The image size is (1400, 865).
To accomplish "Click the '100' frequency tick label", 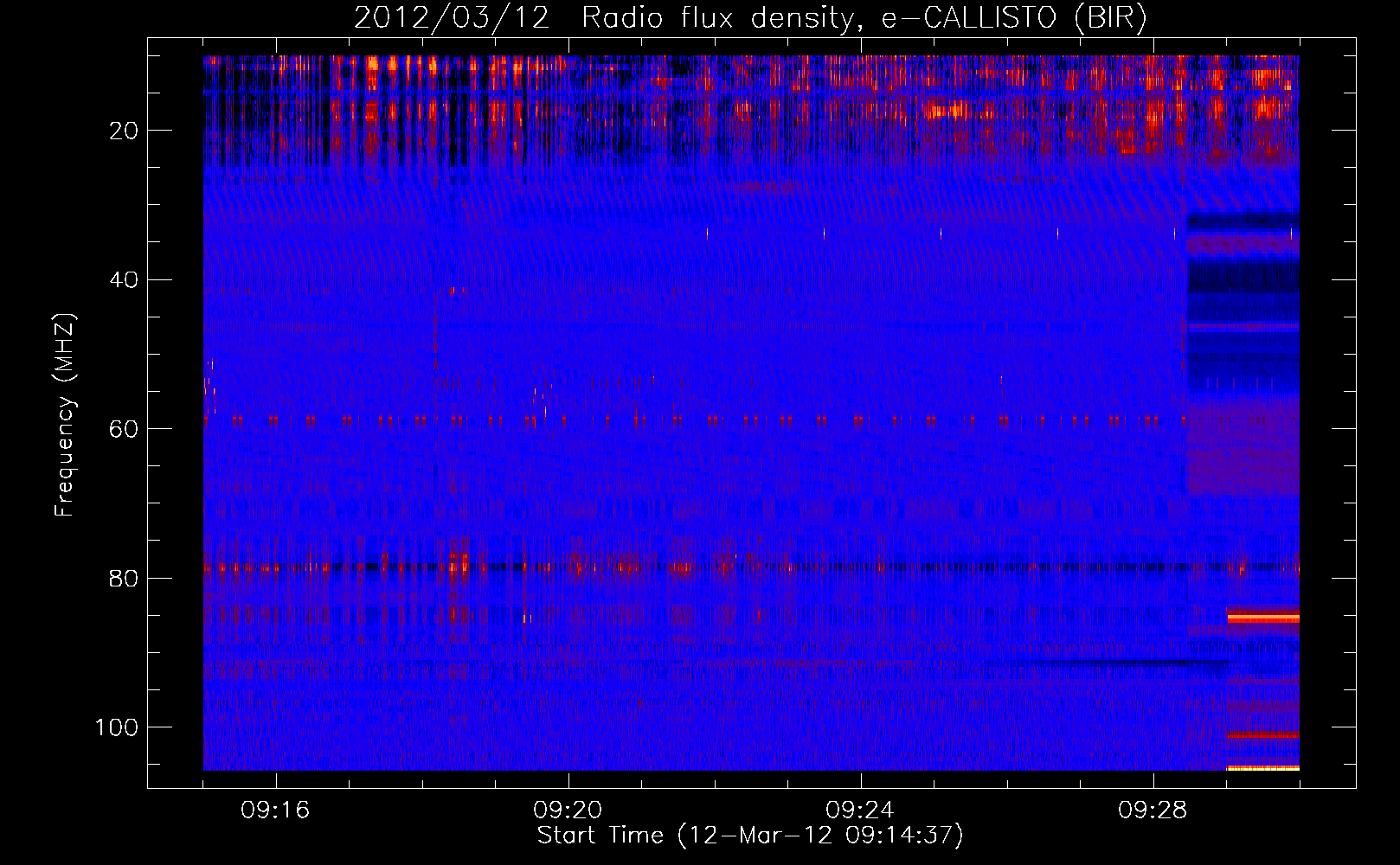I will click(x=117, y=727).
